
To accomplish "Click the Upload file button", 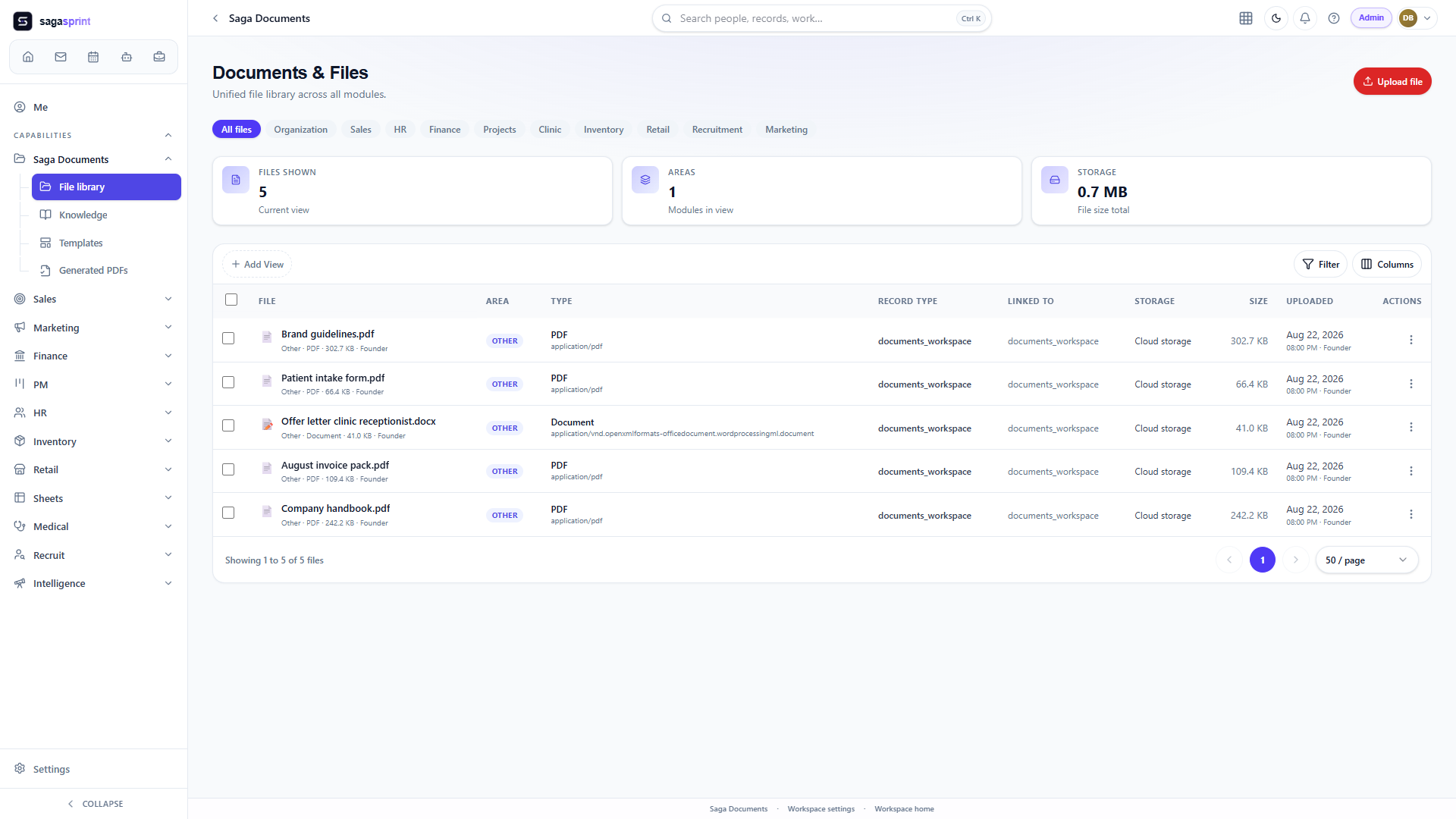I will point(1392,82).
